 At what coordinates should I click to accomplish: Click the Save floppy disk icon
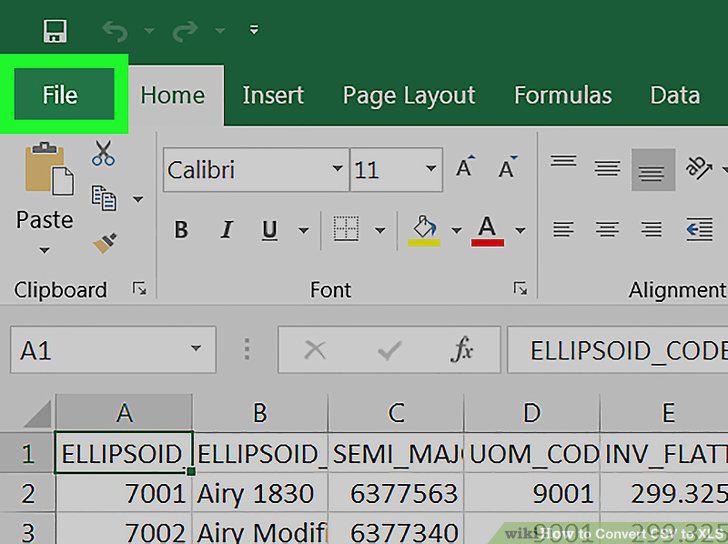55,31
